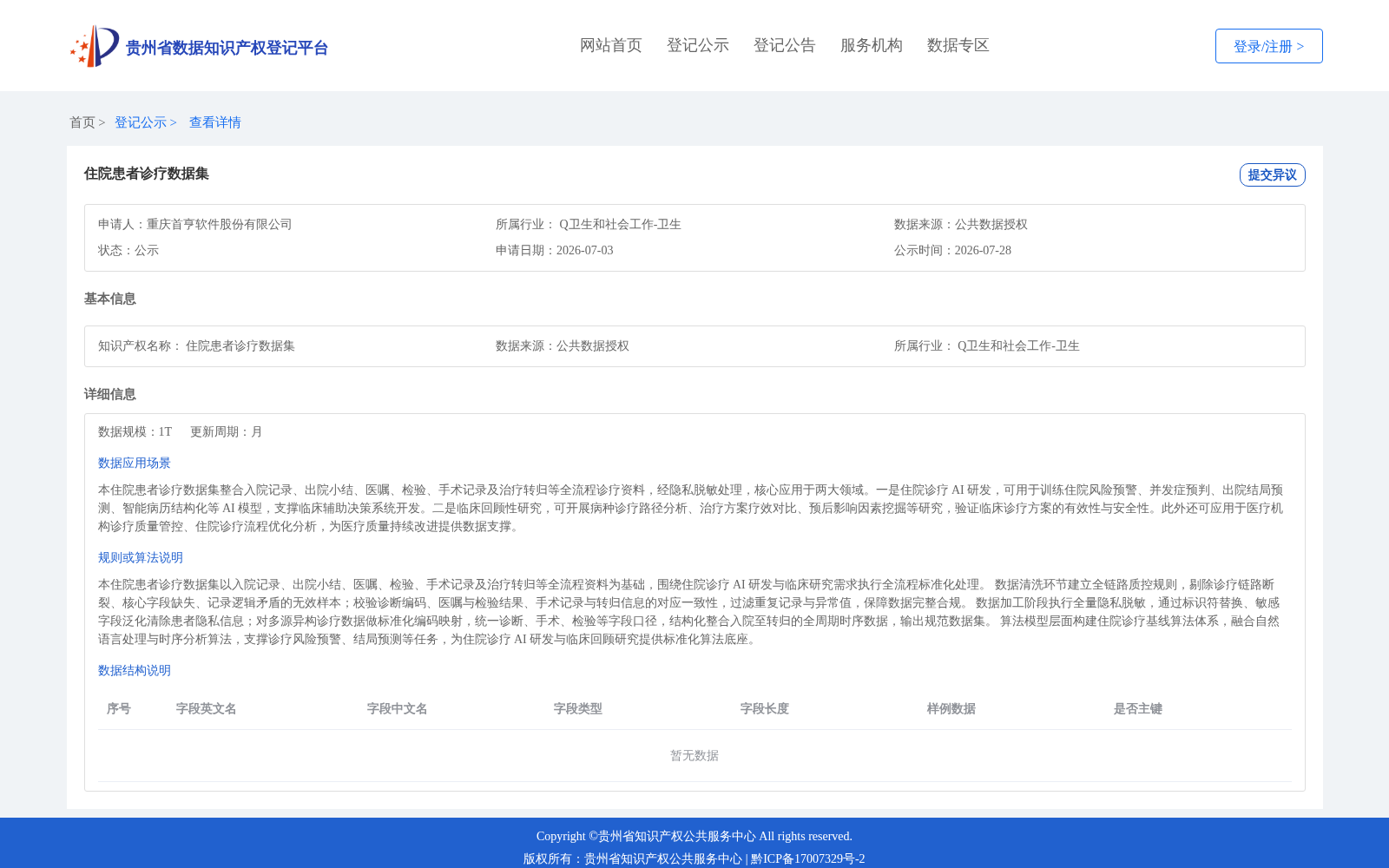
Task: Select 服务机构 navigation item
Action: point(872,45)
